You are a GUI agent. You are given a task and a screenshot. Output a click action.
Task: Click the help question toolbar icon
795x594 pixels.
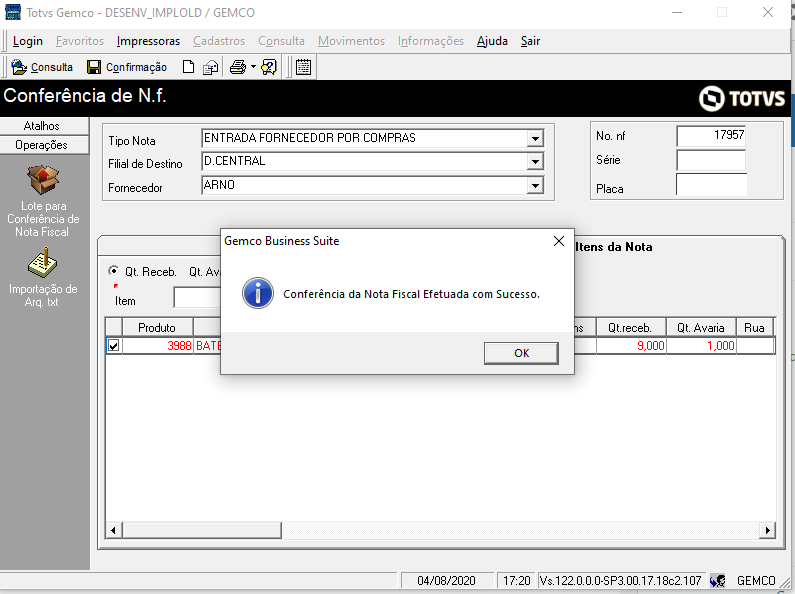(x=269, y=67)
